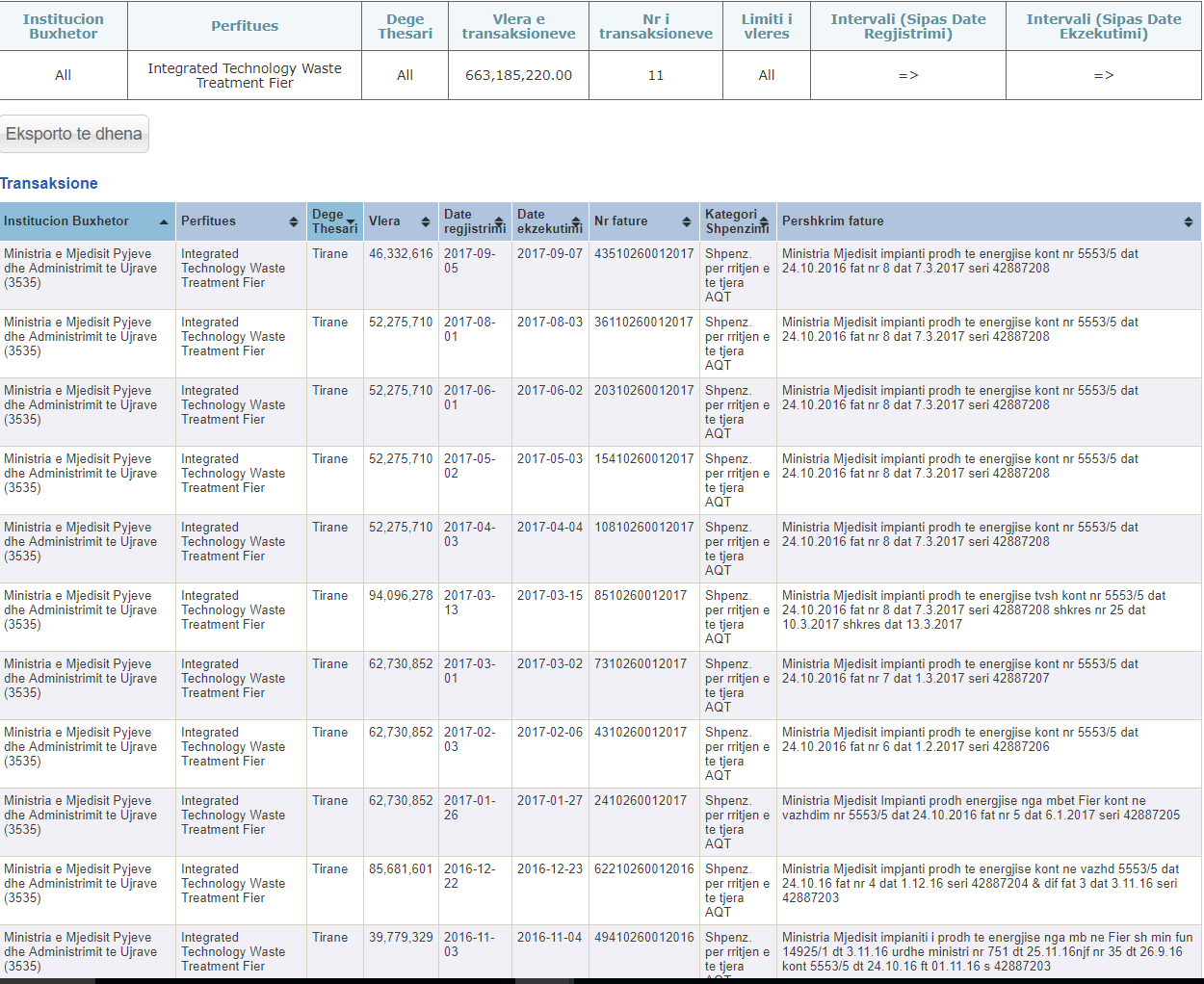Click Intervali (Sipas Date Regjistrimi) header

coord(908,26)
